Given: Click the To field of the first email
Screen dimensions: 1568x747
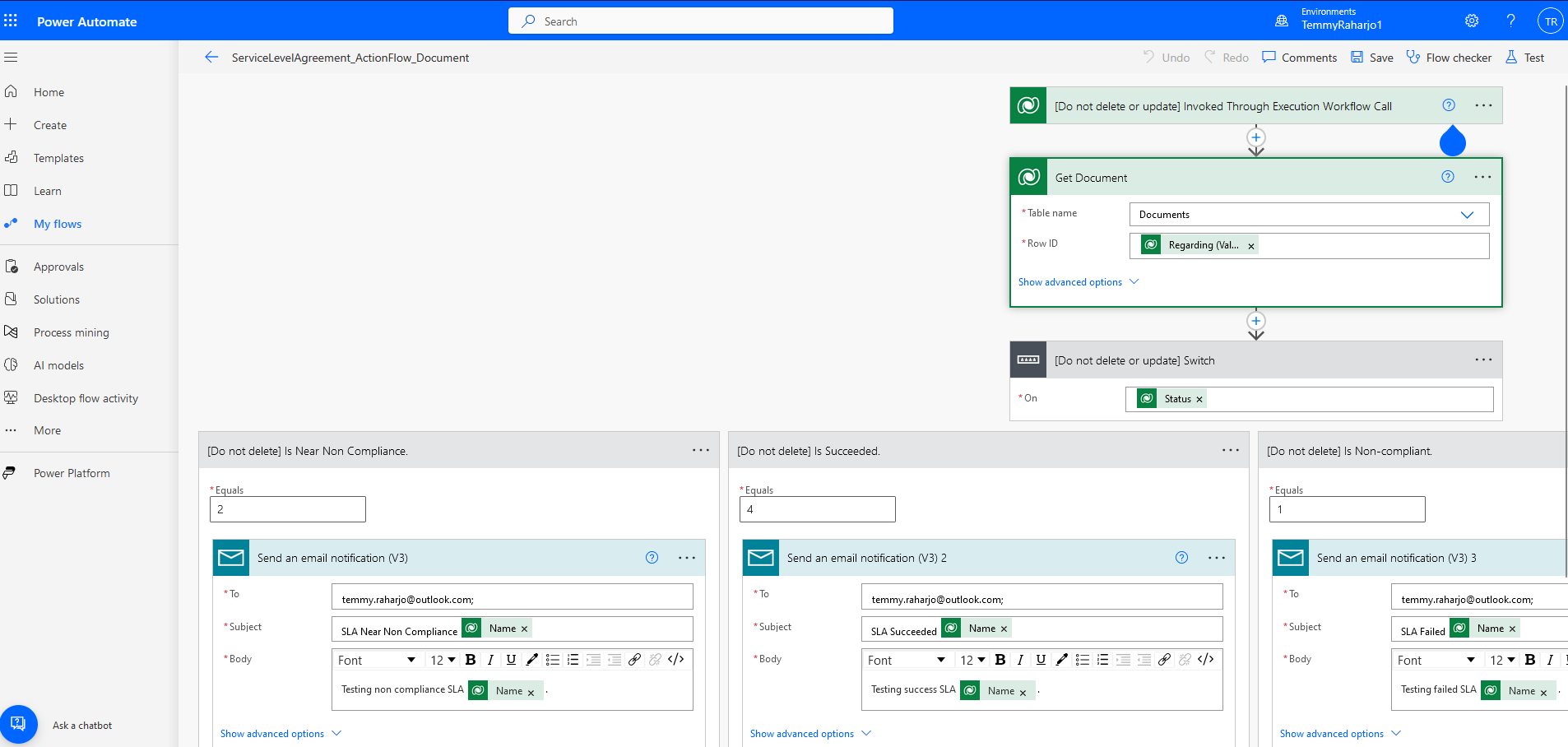Looking at the screenshot, I should [x=513, y=596].
